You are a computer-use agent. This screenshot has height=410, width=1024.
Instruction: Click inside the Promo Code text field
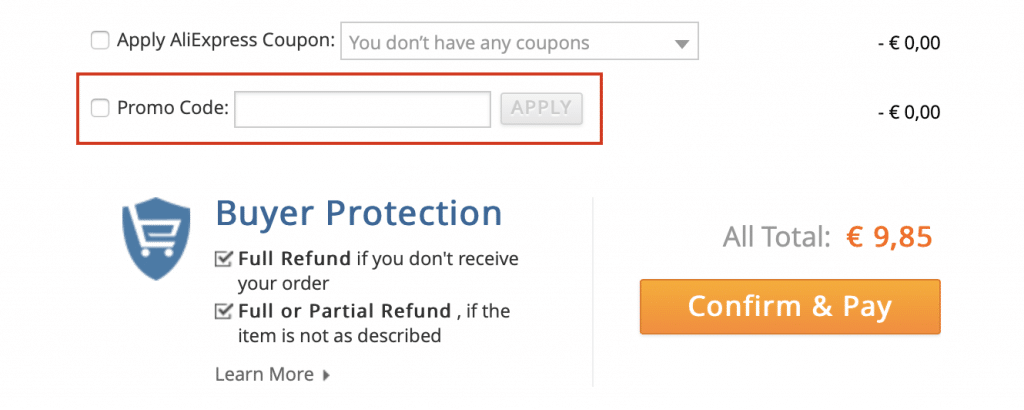point(362,109)
